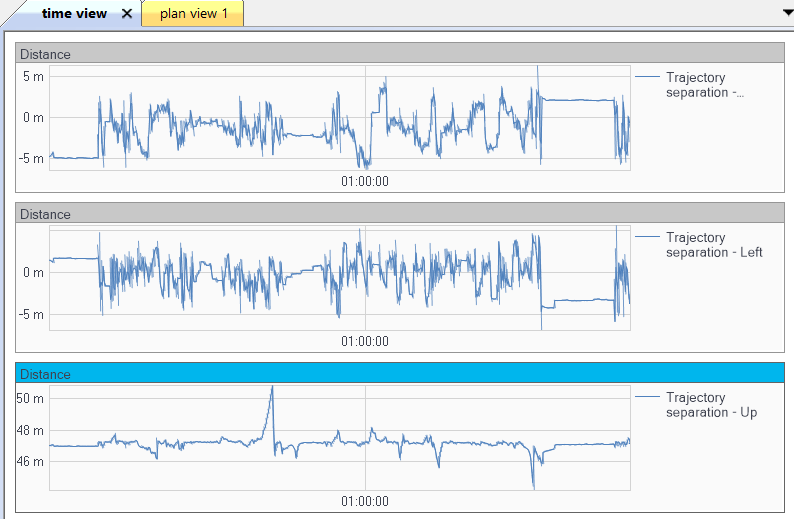794x519 pixels.
Task: Switch to the plan view 1 tab
Action: 193,14
